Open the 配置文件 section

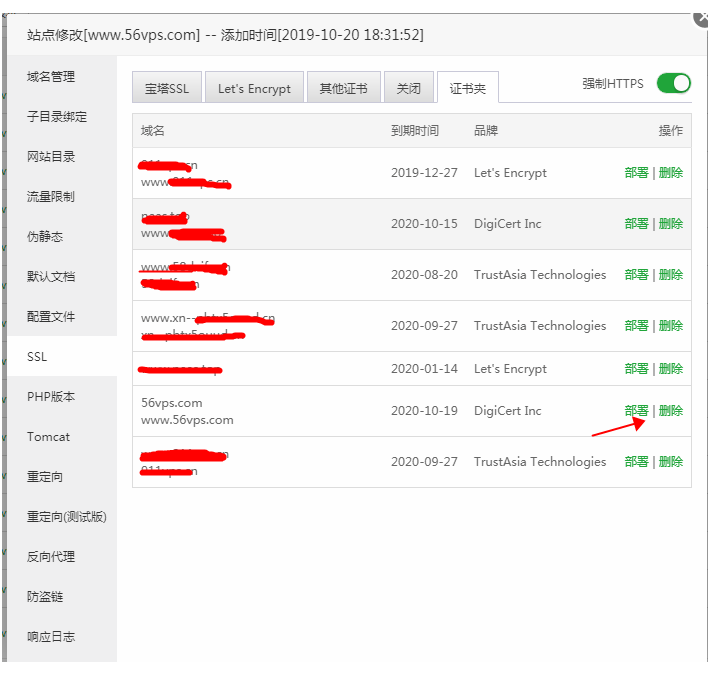click(x=51, y=317)
